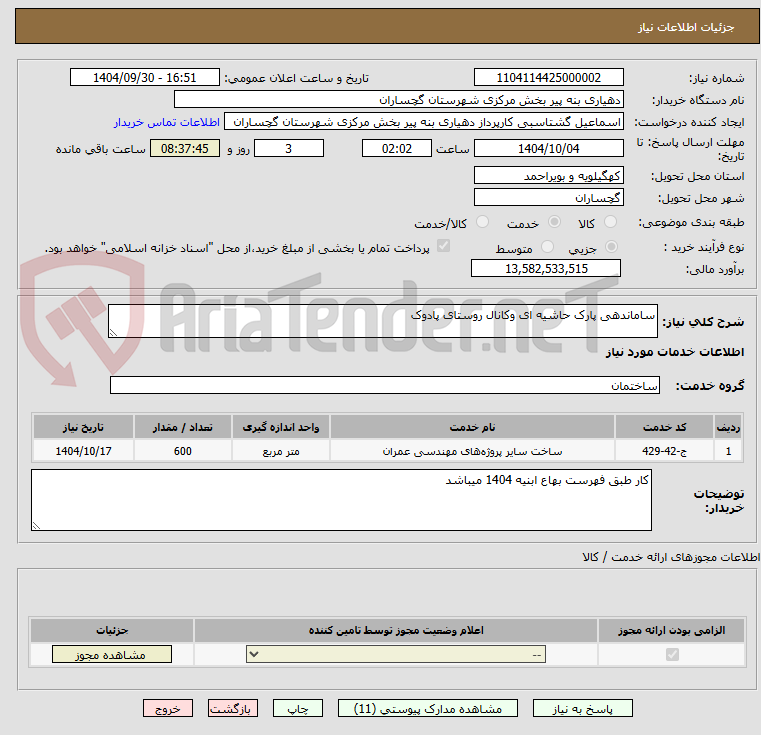Click the شماره نیاز number field
Image resolution: width=761 pixels, height=735 pixels.
[548, 77]
